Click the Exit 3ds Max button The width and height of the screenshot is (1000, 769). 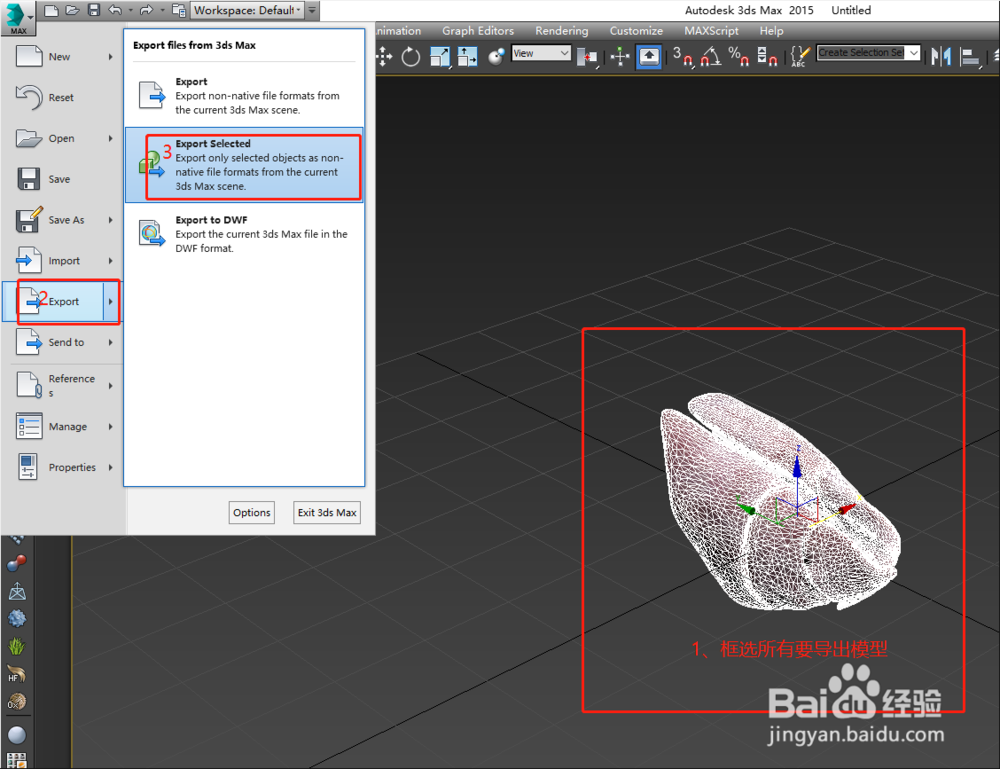327,513
